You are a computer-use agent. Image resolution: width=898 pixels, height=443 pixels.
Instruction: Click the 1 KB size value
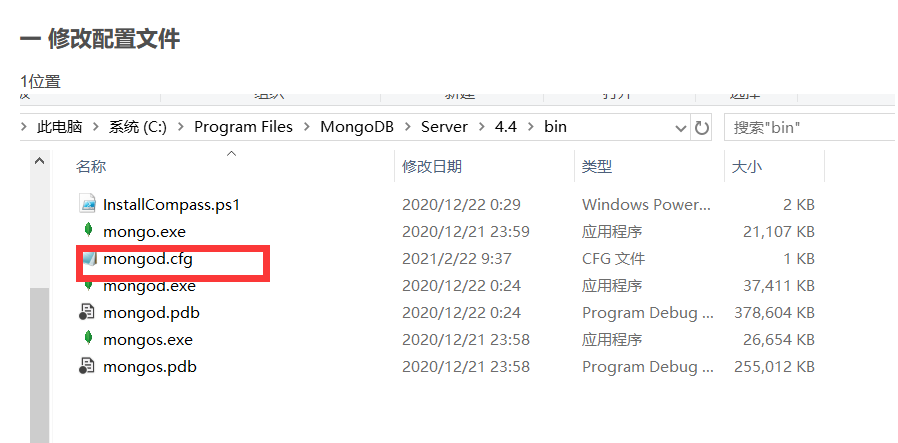tap(799, 259)
